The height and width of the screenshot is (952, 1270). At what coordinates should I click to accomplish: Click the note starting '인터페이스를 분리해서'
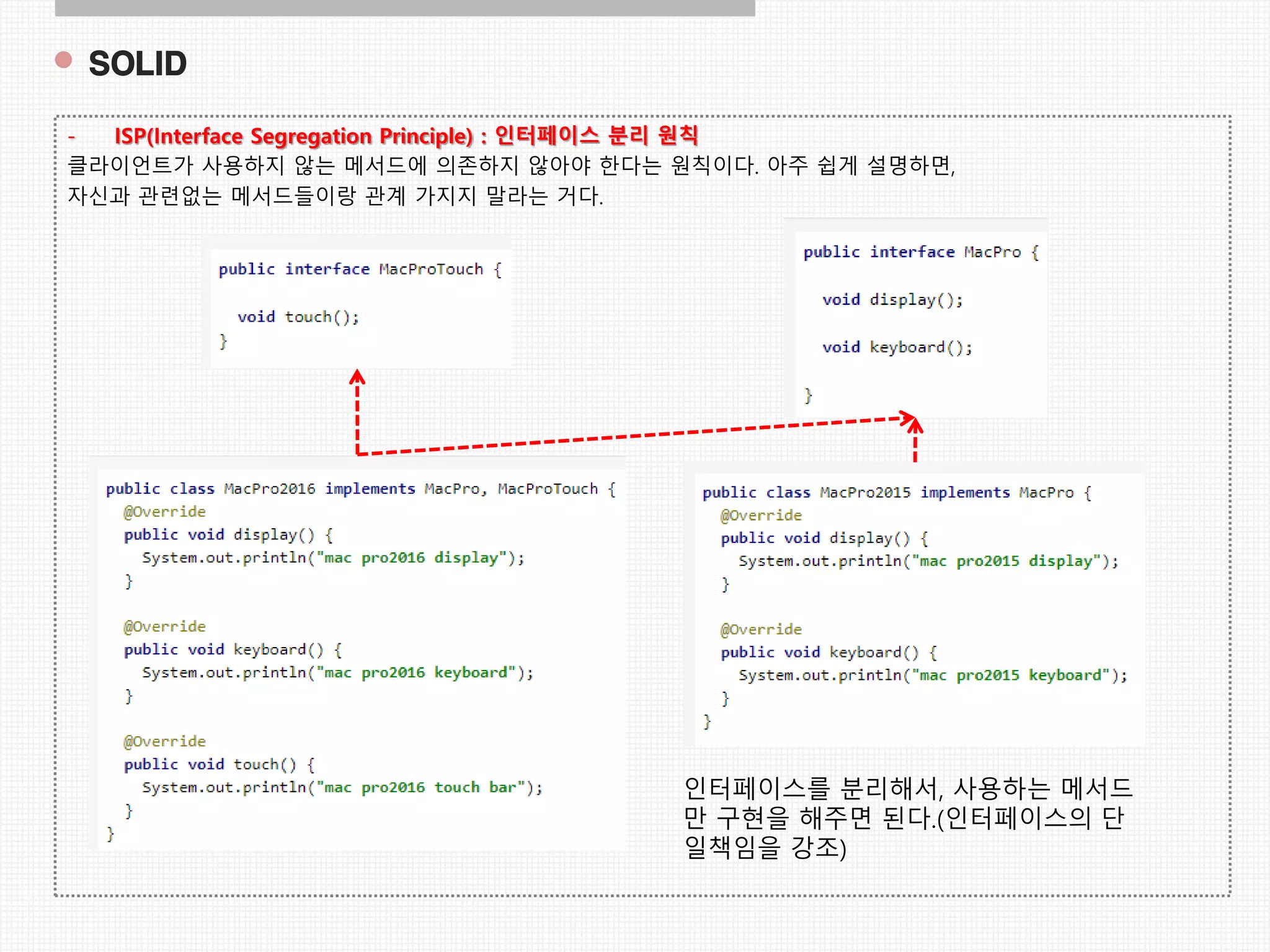click(x=908, y=818)
